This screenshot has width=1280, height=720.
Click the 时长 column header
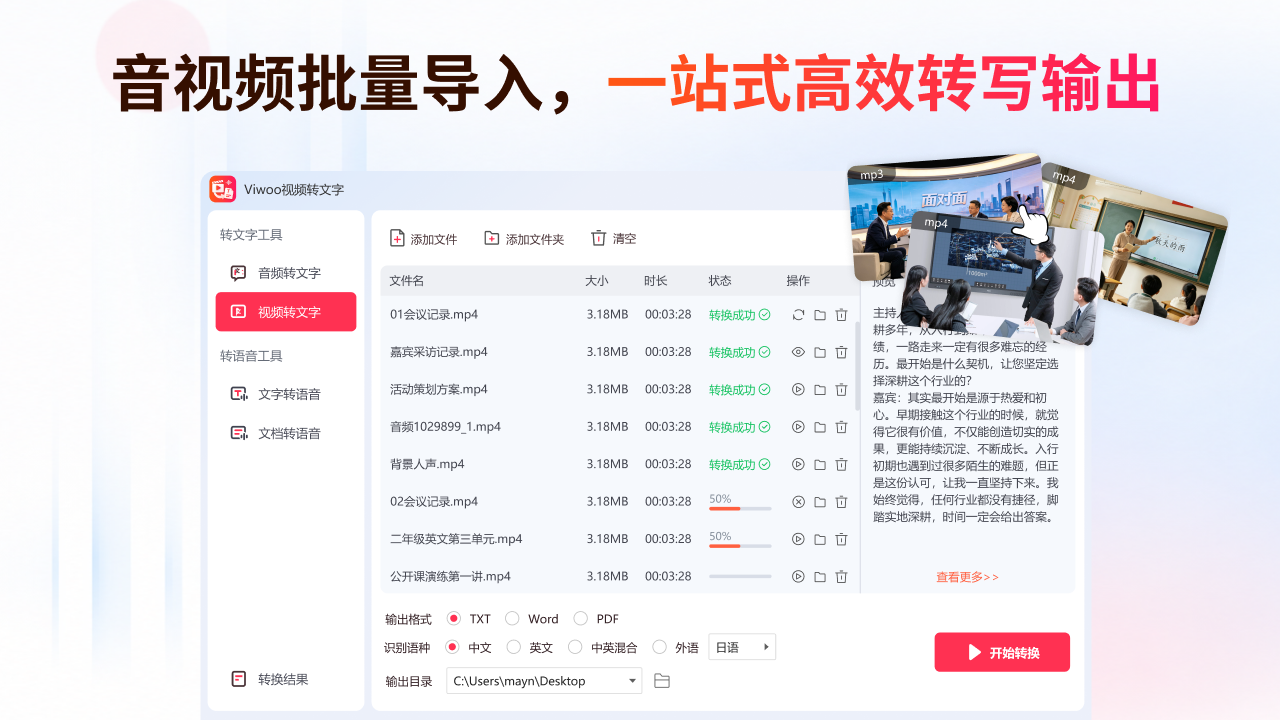[656, 281]
